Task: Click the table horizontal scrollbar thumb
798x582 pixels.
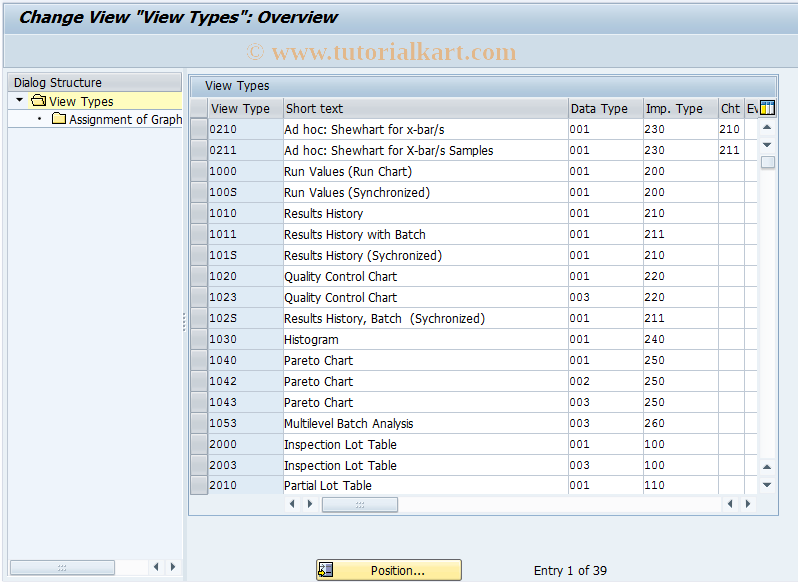Action: [360, 505]
